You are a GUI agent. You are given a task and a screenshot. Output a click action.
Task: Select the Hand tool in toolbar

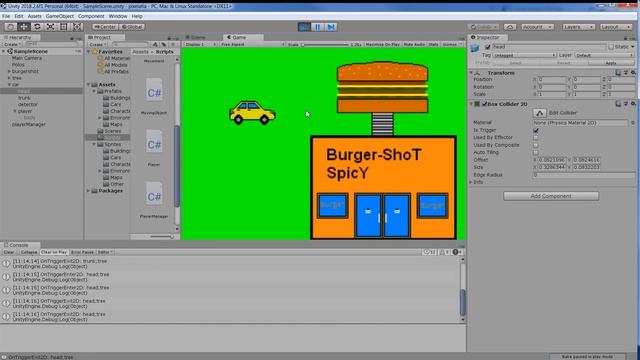tap(11, 27)
